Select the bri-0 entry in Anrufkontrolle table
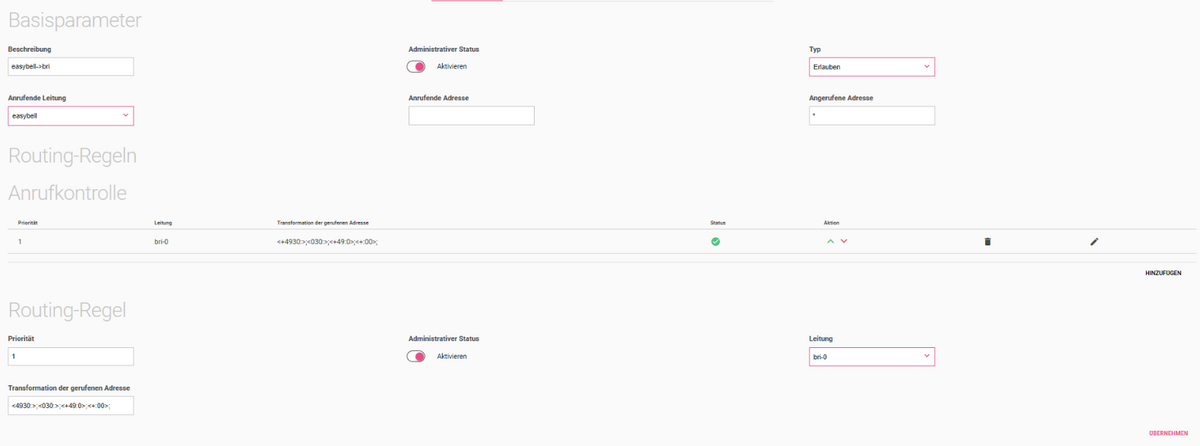1200x446 pixels. coord(161,242)
